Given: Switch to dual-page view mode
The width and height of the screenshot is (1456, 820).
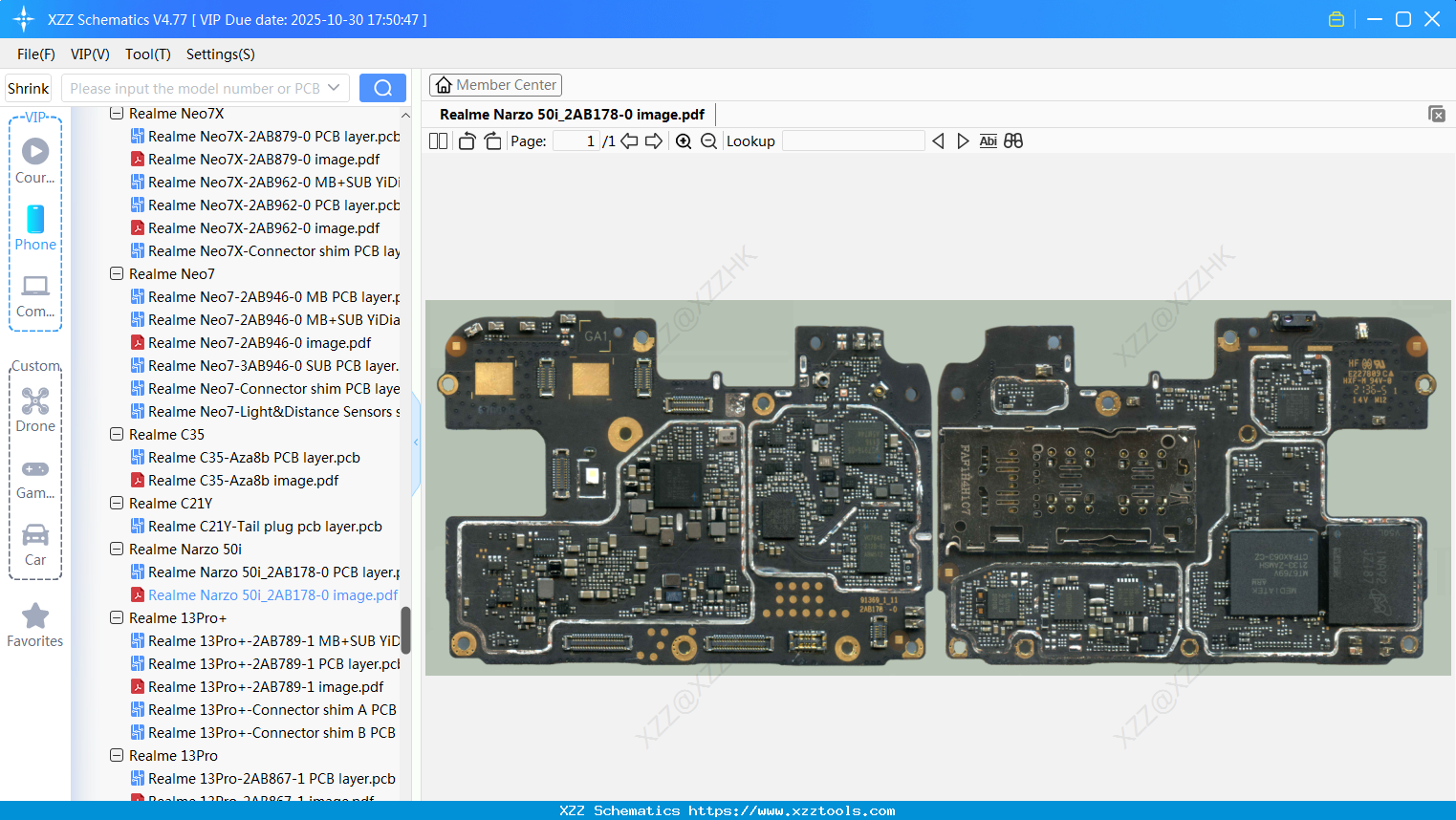Looking at the screenshot, I should (x=438, y=140).
